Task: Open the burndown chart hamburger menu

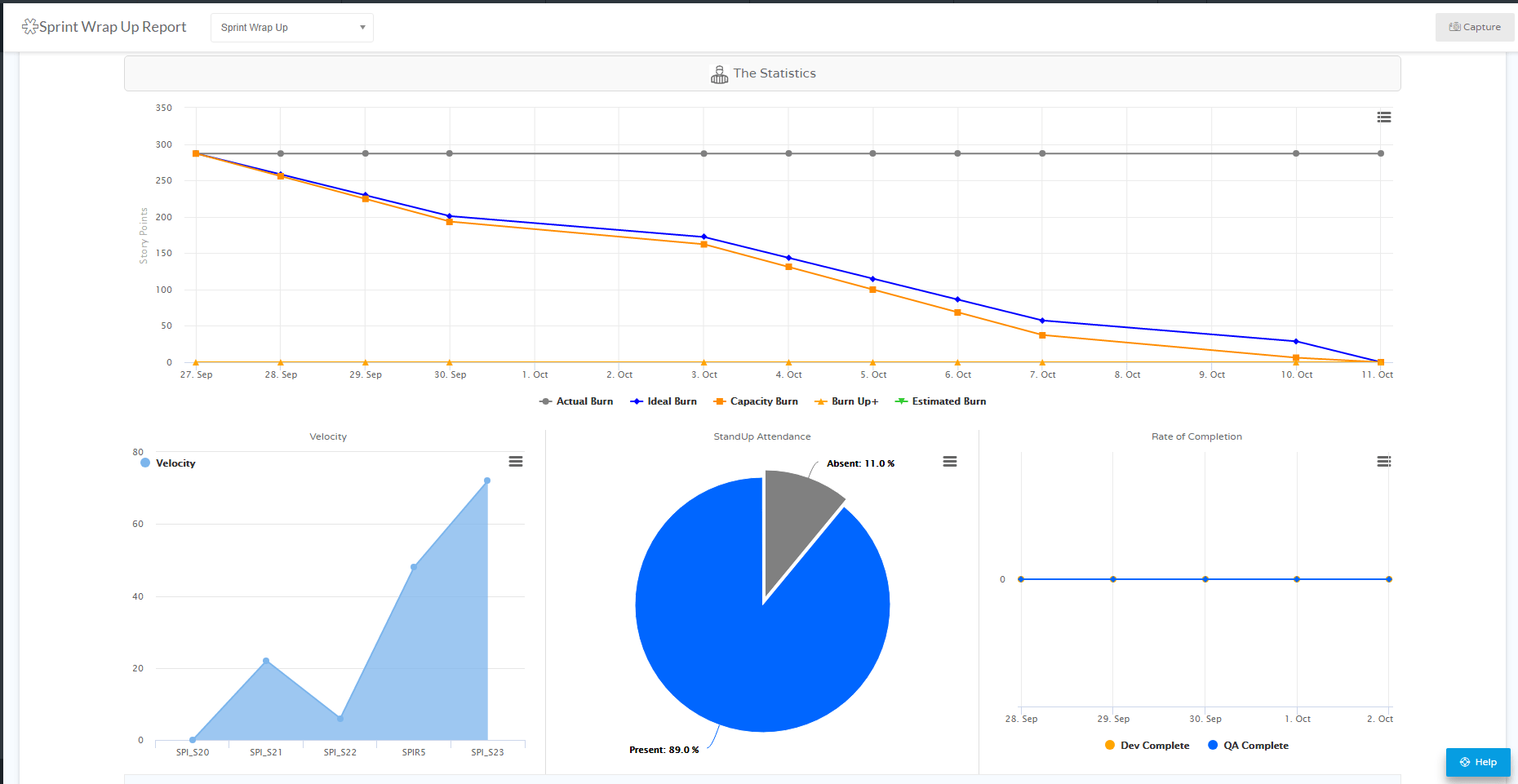Action: click(1383, 117)
